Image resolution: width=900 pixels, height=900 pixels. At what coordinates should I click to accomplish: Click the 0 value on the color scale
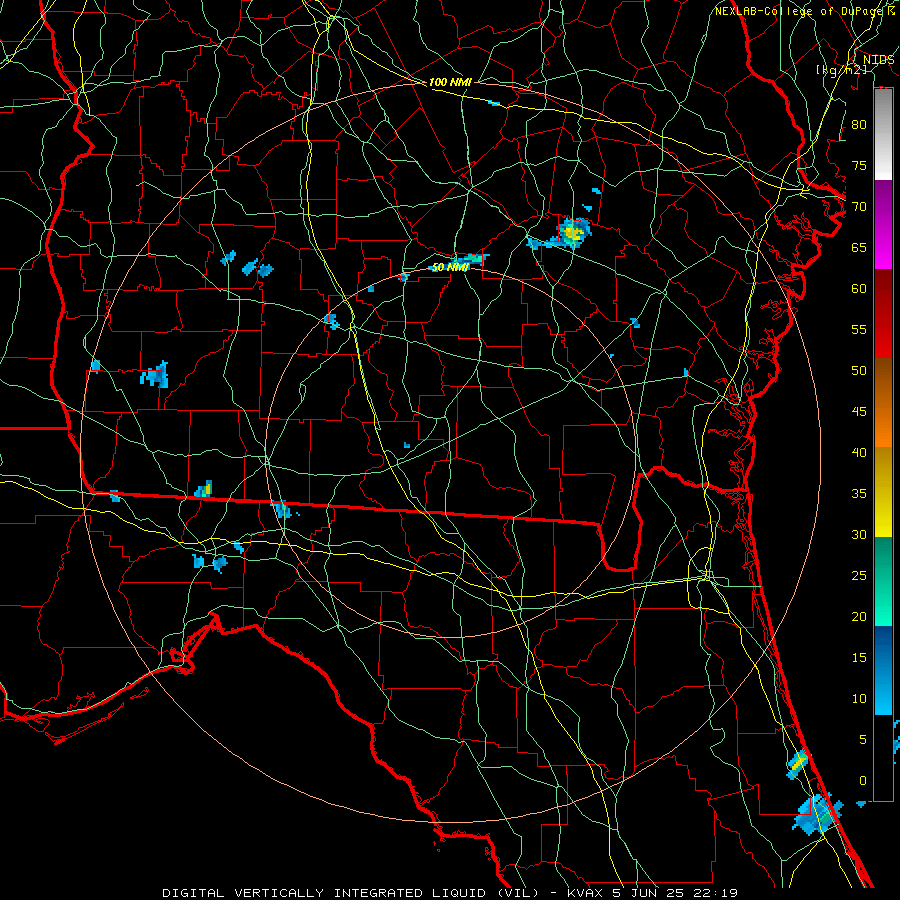click(863, 781)
